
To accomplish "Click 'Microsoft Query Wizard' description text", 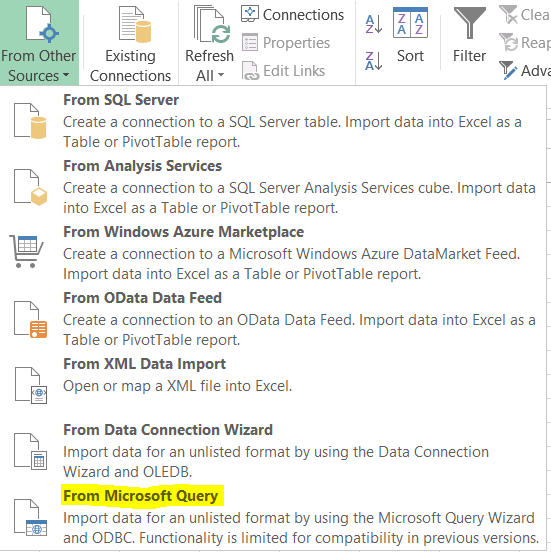I will coord(456,518).
